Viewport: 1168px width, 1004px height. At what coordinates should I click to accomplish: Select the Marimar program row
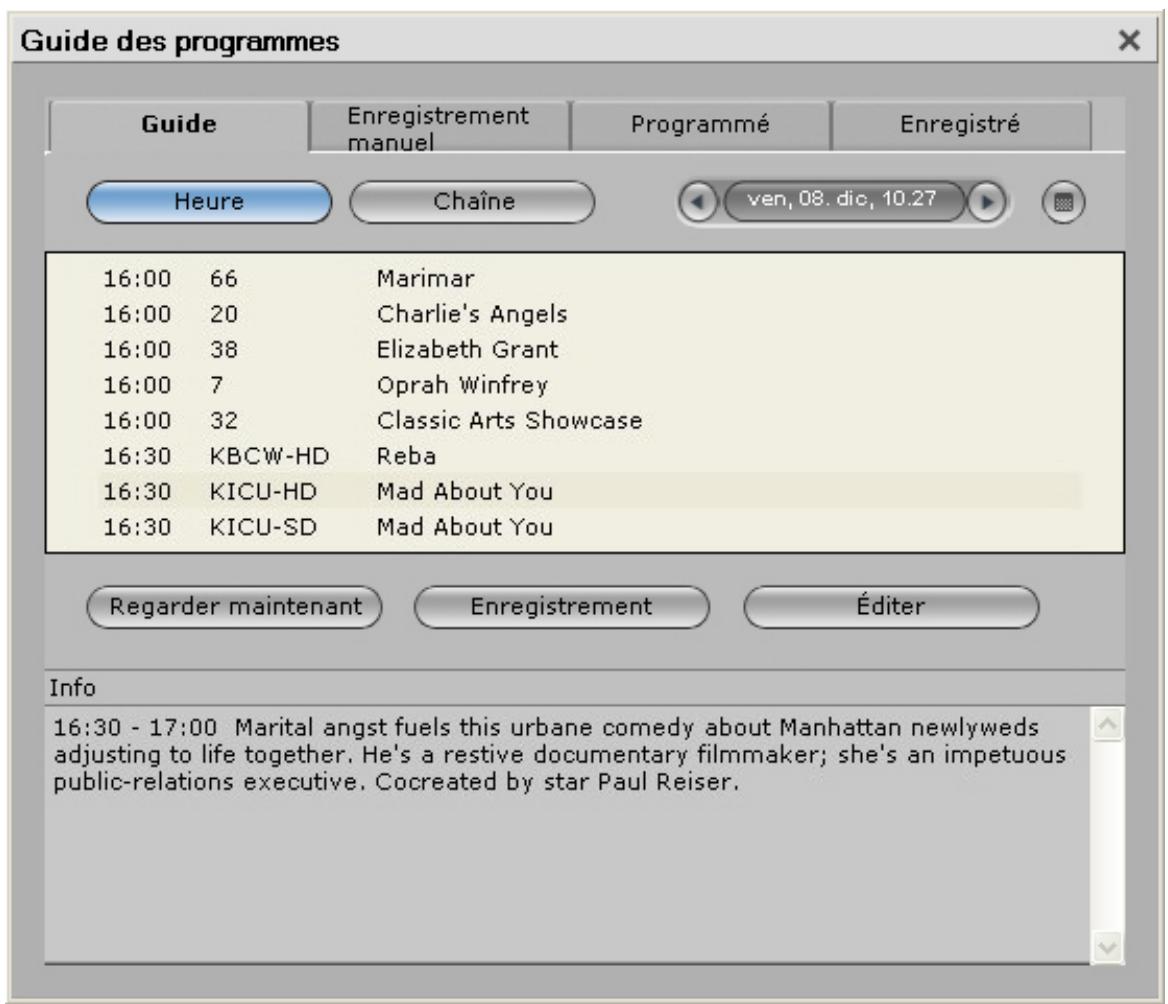coord(588,279)
